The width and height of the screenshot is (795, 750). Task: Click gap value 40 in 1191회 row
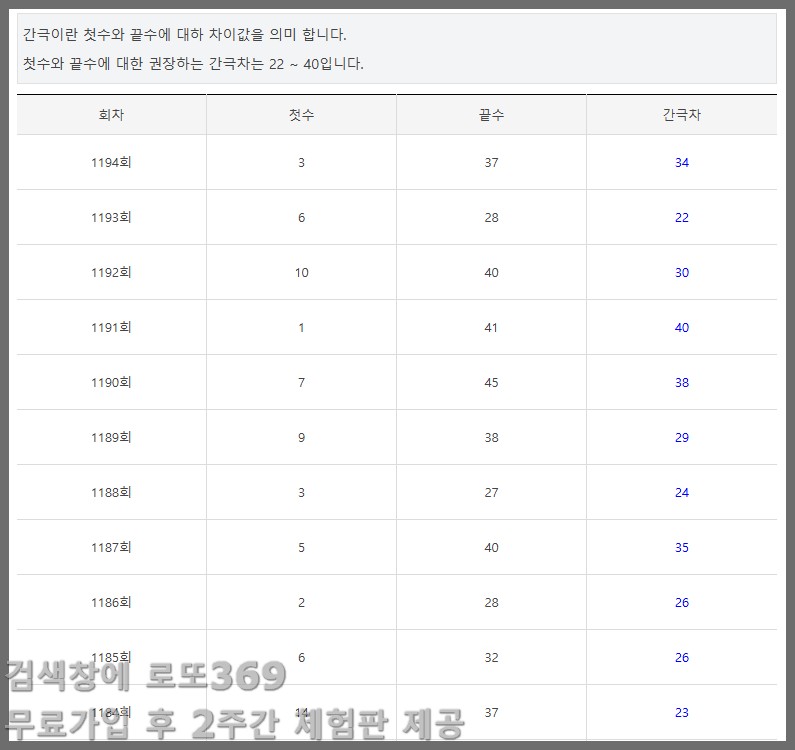coord(681,328)
